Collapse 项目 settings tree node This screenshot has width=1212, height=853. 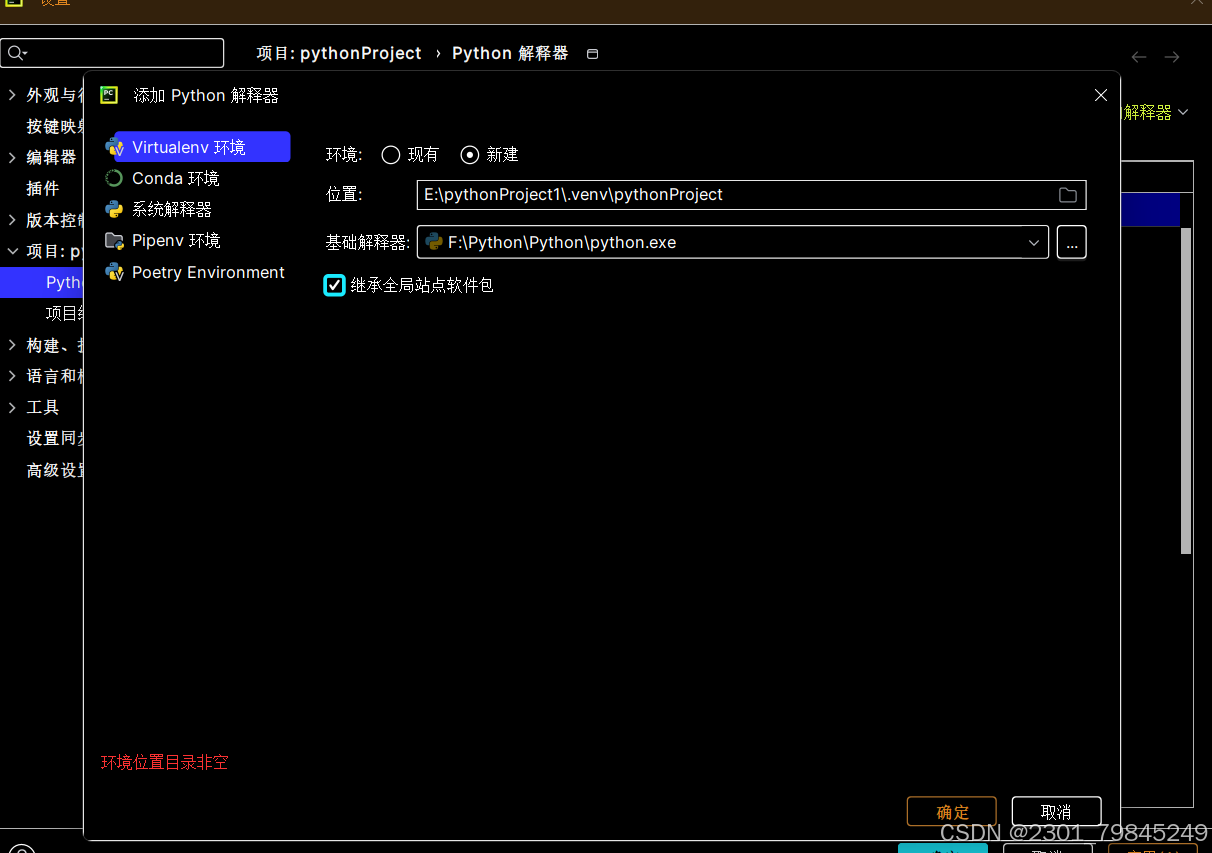[12, 251]
